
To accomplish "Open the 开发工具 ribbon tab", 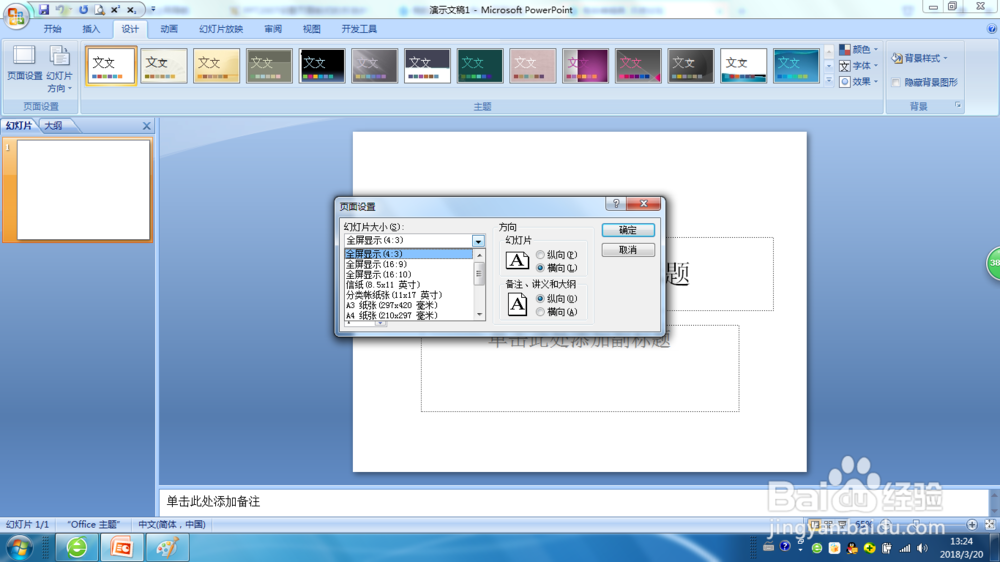I will [359, 29].
